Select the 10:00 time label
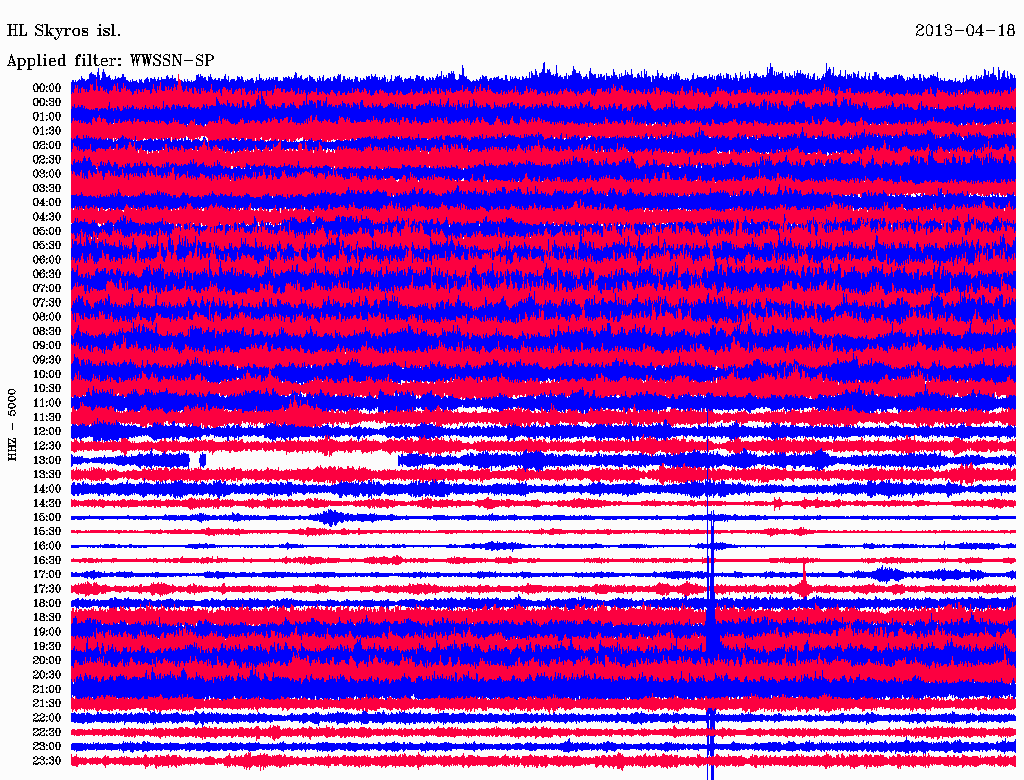The width and height of the screenshot is (1024, 780). point(47,374)
